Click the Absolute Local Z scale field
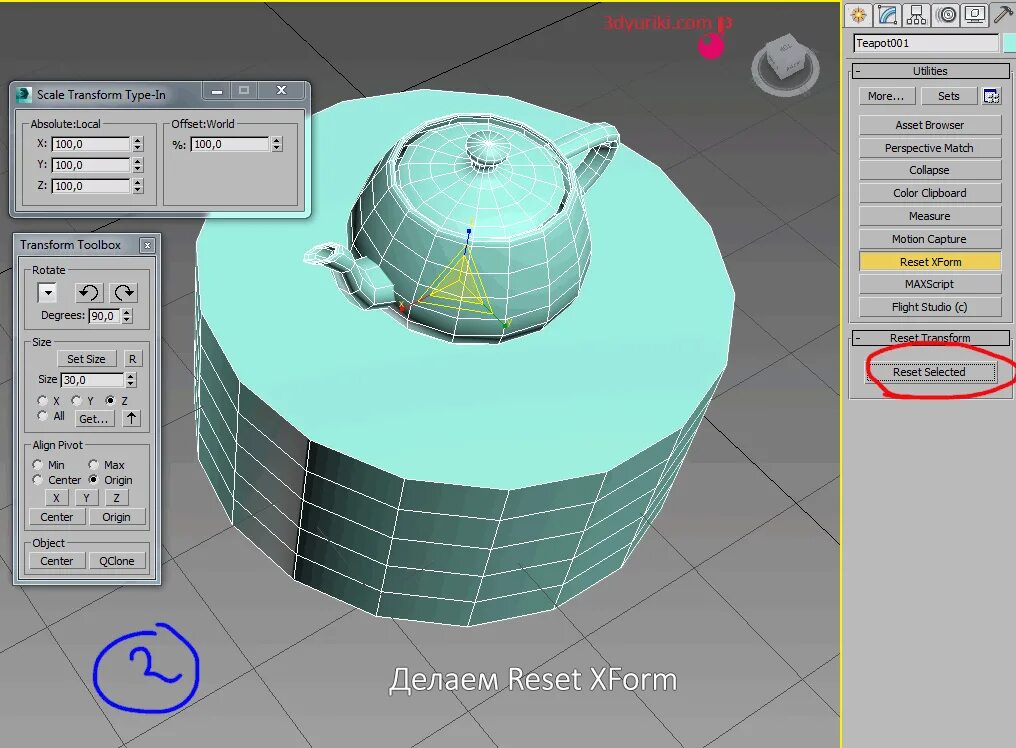1016x748 pixels. (x=91, y=186)
